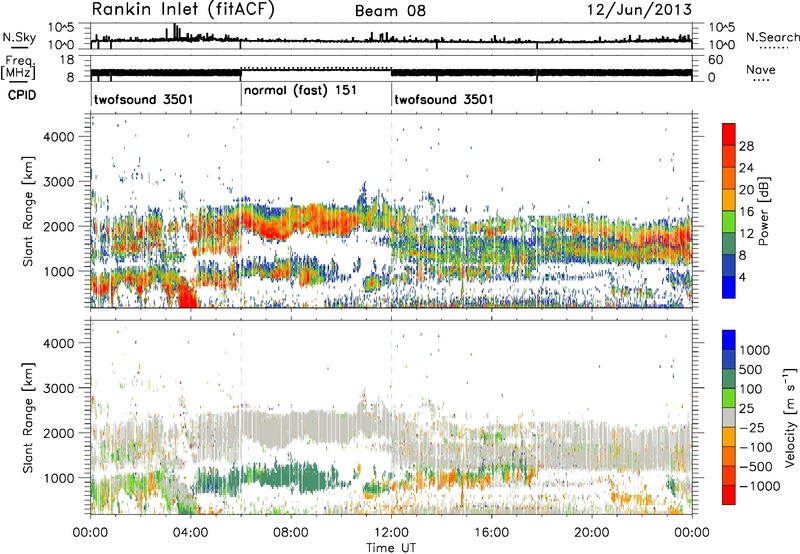The height and width of the screenshot is (554, 800).
Task: Click the 'Time UT' axis label
Action: coord(391,548)
